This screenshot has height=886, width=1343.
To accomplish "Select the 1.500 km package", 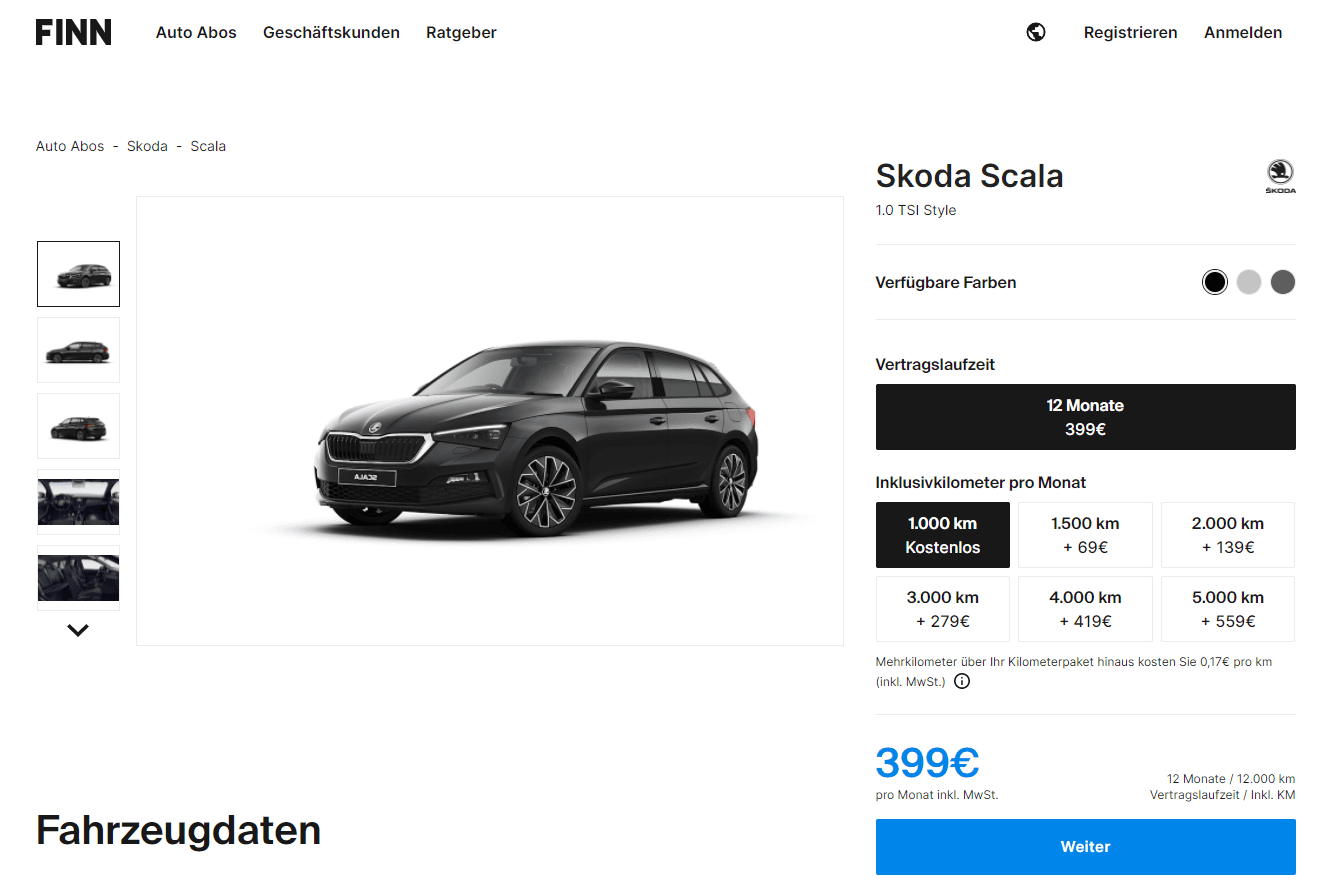I will pyautogui.click(x=1085, y=535).
